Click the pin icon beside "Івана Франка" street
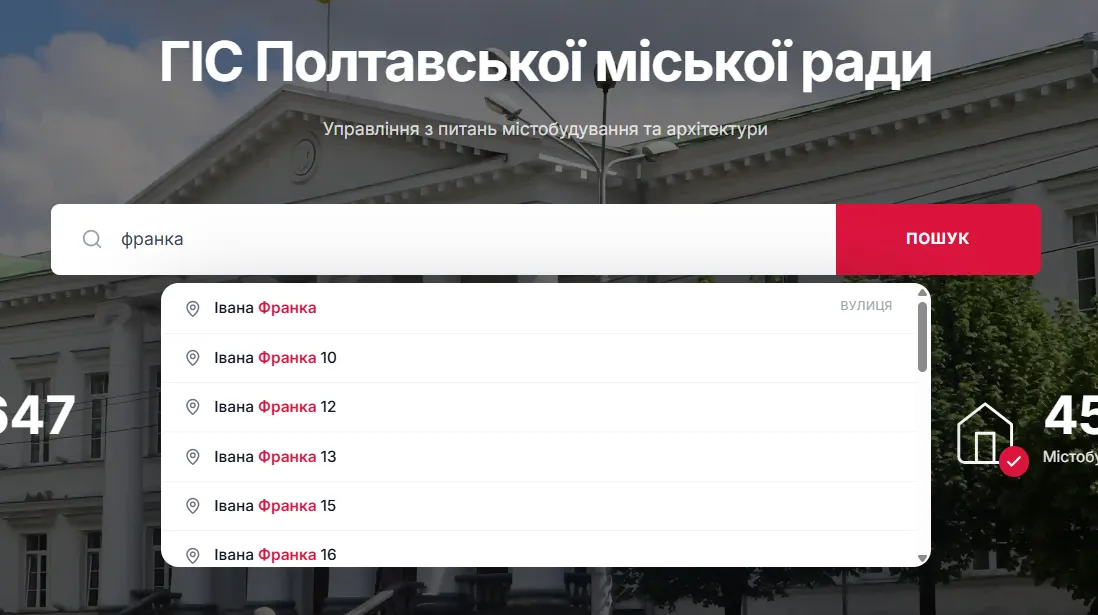The image size is (1098, 615). 193,308
